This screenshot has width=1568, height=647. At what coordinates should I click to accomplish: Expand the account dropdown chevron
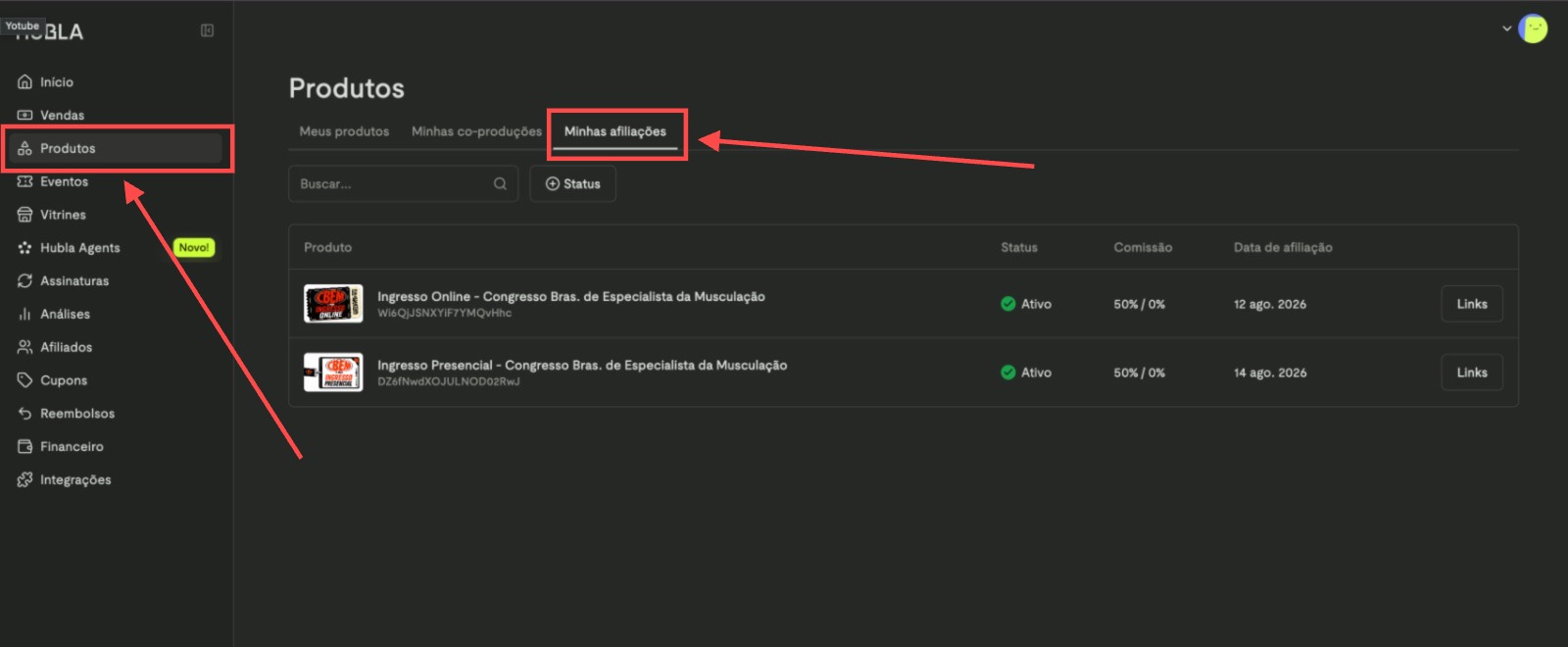(x=1507, y=28)
